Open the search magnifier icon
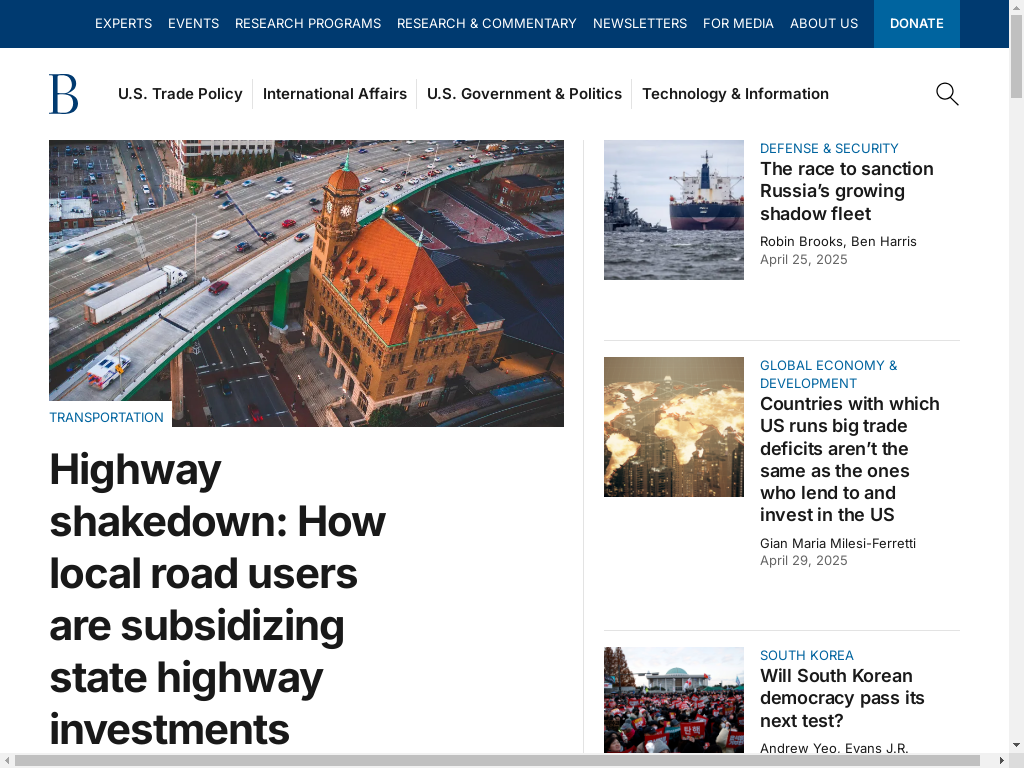This screenshot has height=768, width=1024. tap(947, 94)
